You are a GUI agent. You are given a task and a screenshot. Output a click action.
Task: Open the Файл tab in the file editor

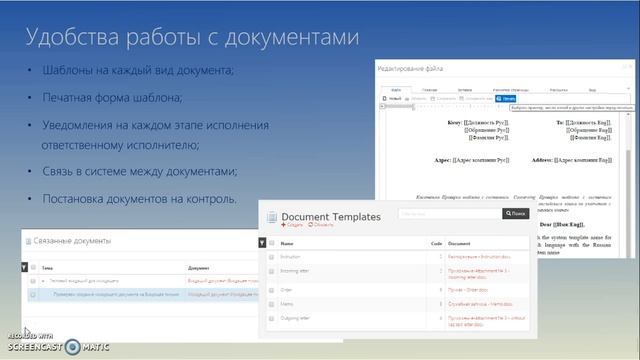pos(396,90)
